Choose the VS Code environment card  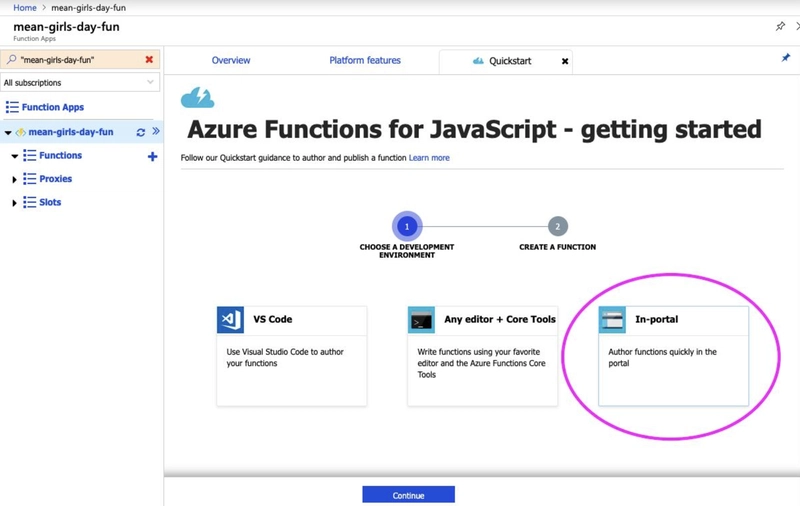[x=291, y=356]
